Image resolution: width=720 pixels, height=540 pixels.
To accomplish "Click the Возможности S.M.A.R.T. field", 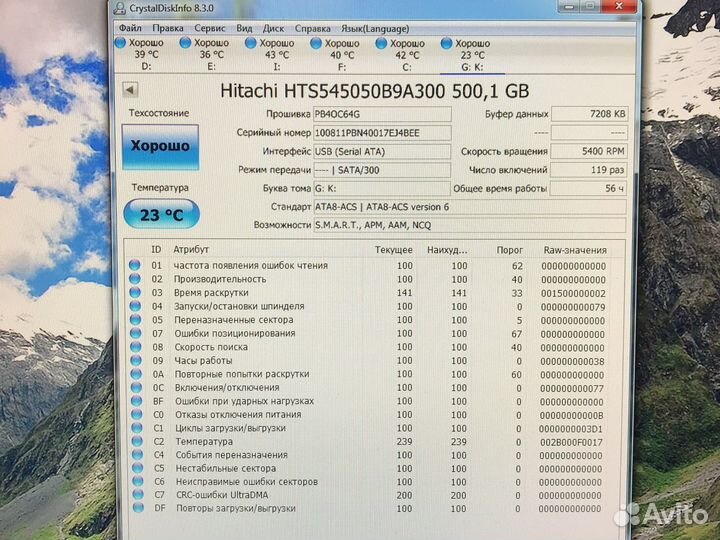I will coord(470,225).
